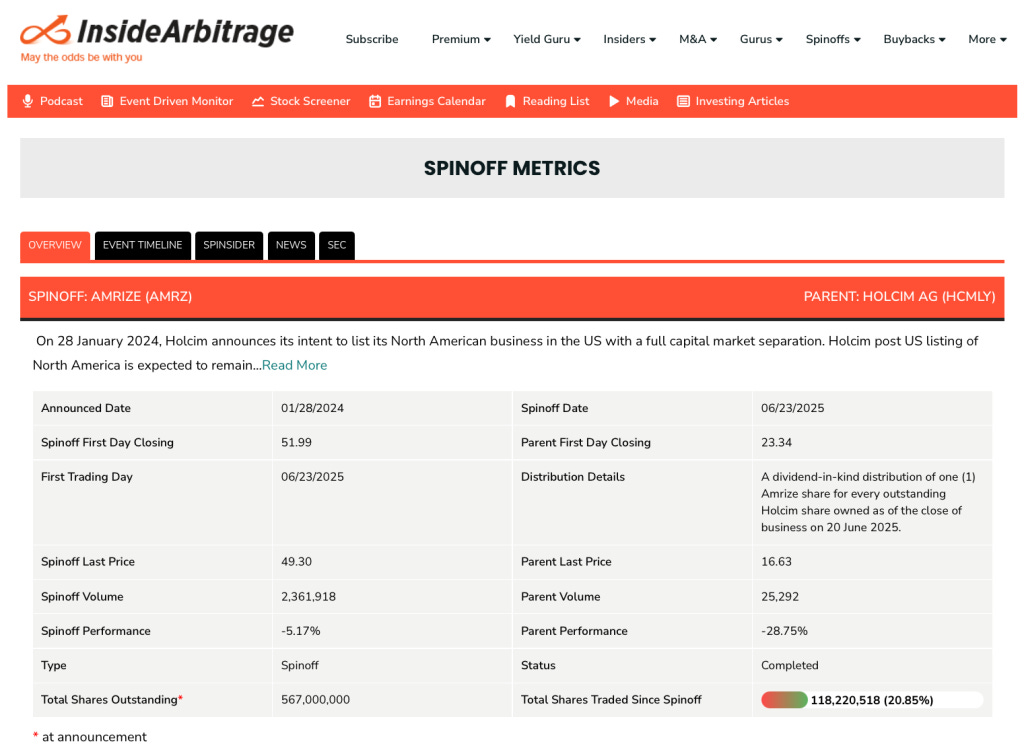Image resolution: width=1024 pixels, height=748 pixels.
Task: Click the Podcast microphone icon
Action: pos(27,101)
